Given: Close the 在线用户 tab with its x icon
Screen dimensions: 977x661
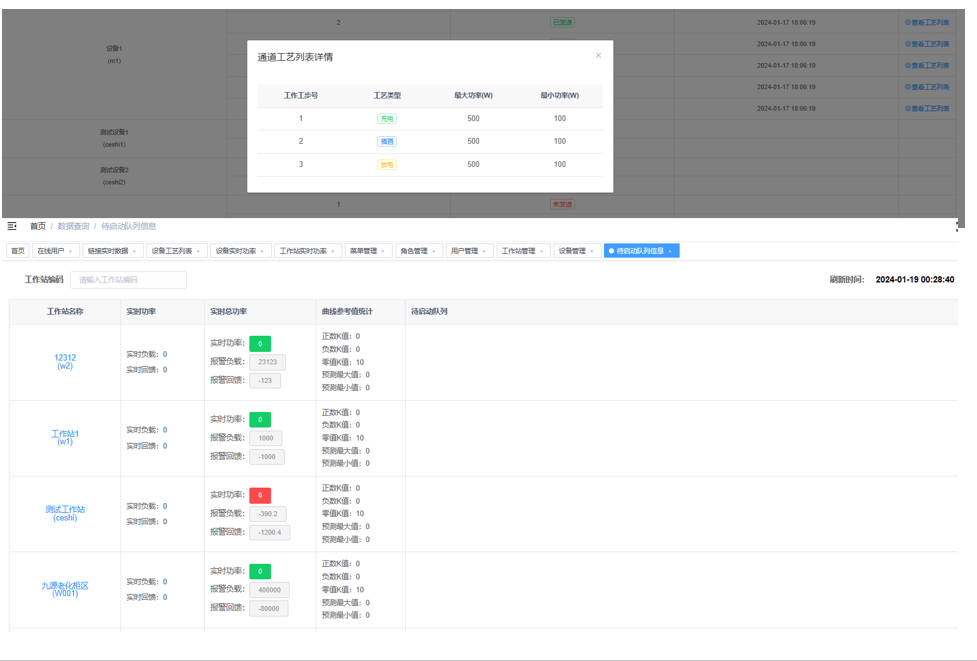Looking at the screenshot, I should (x=71, y=251).
